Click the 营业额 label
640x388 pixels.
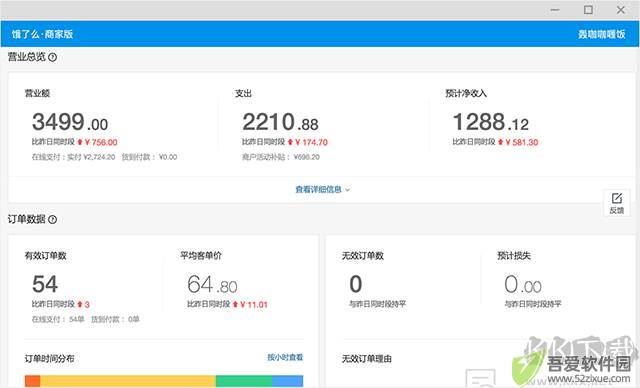click(37, 93)
